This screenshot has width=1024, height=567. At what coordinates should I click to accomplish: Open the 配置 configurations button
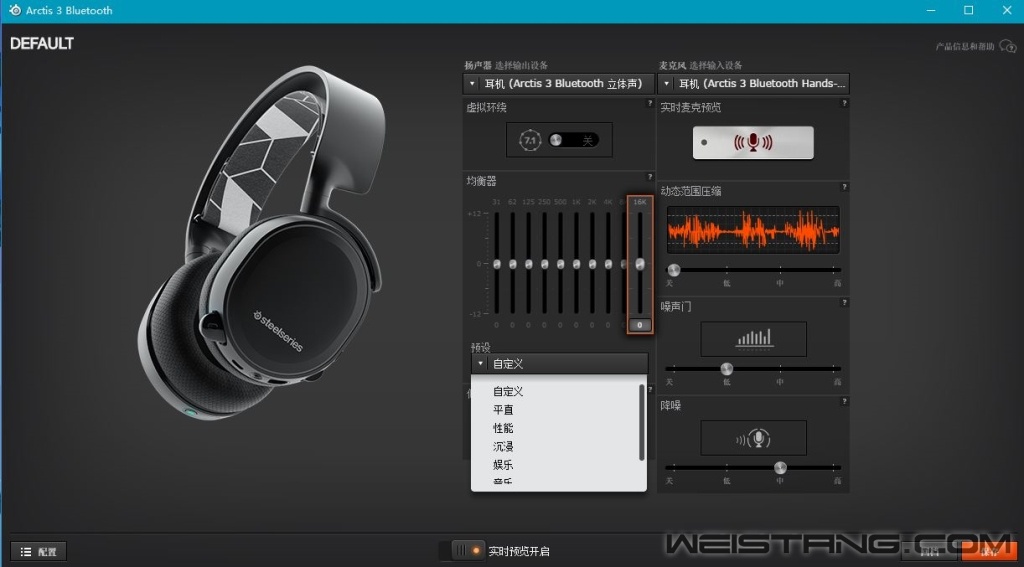point(39,552)
